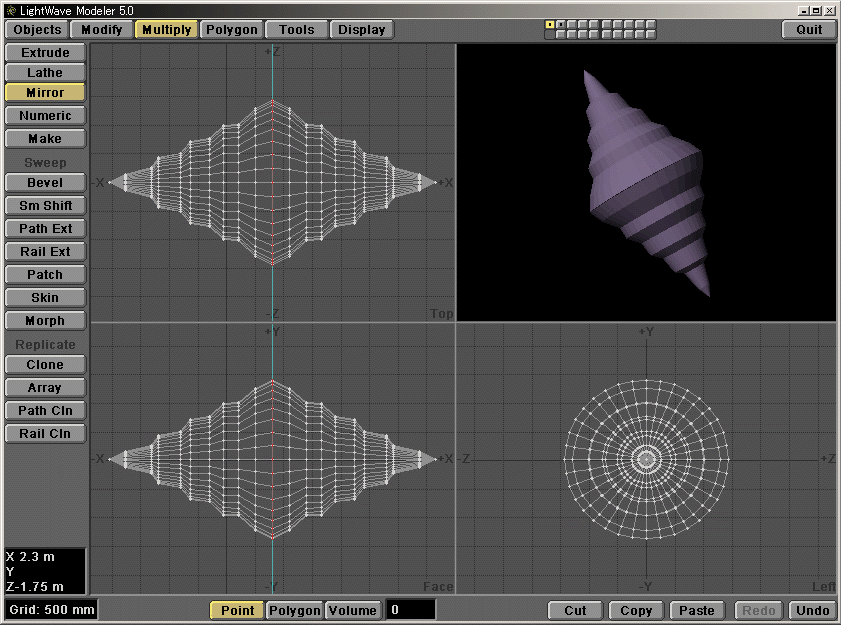Open the Numeric panel

coord(44,115)
